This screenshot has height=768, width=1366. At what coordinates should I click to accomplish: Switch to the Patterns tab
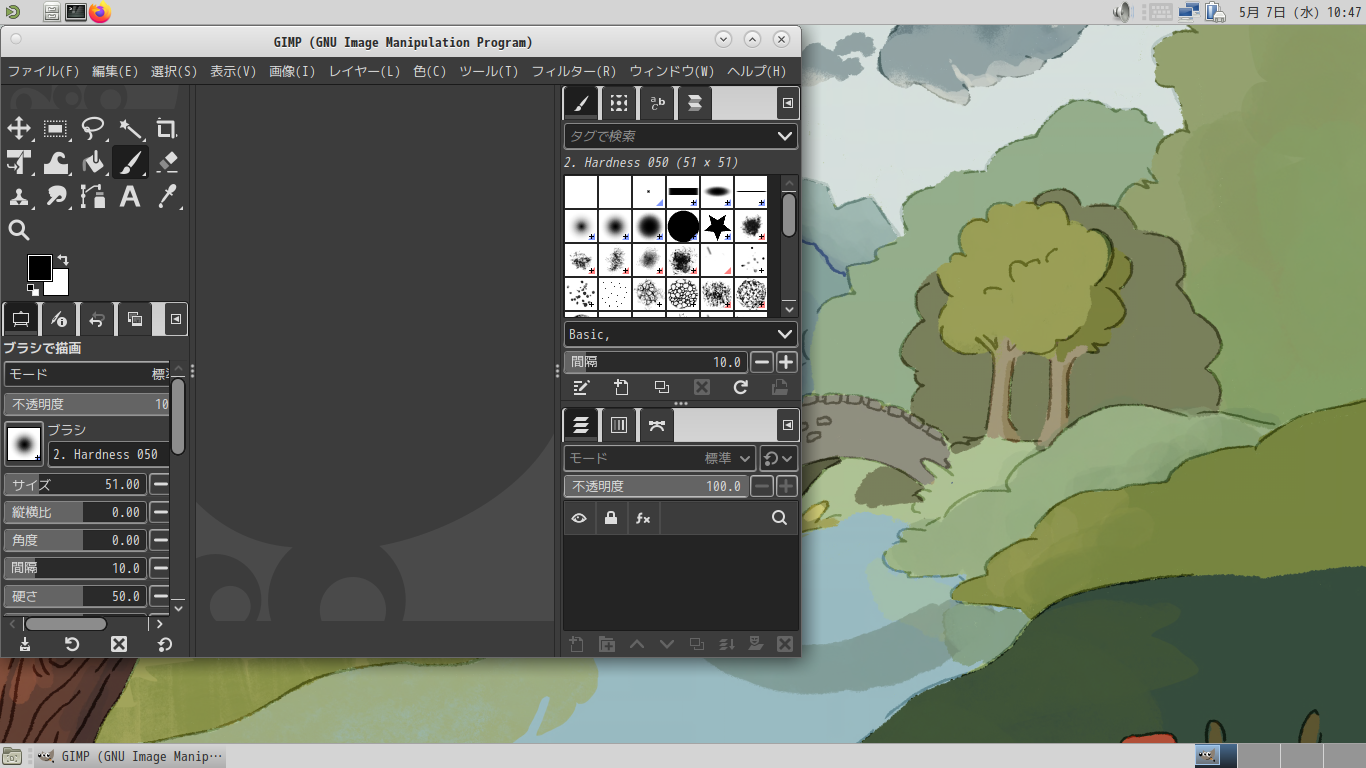(x=619, y=103)
